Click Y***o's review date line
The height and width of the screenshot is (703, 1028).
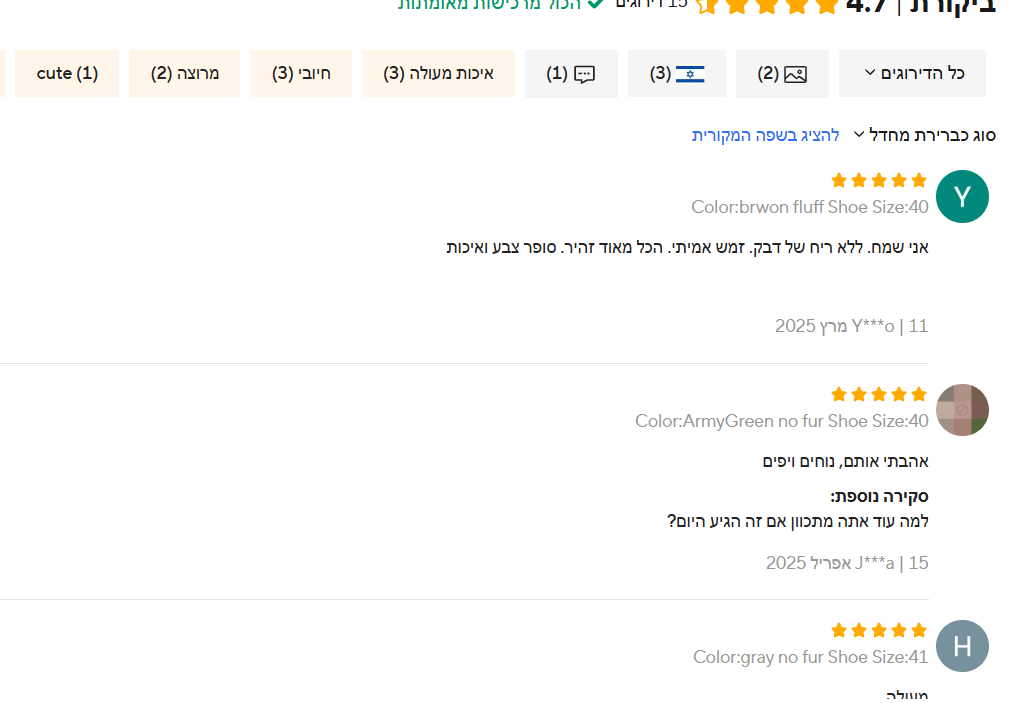[851, 326]
